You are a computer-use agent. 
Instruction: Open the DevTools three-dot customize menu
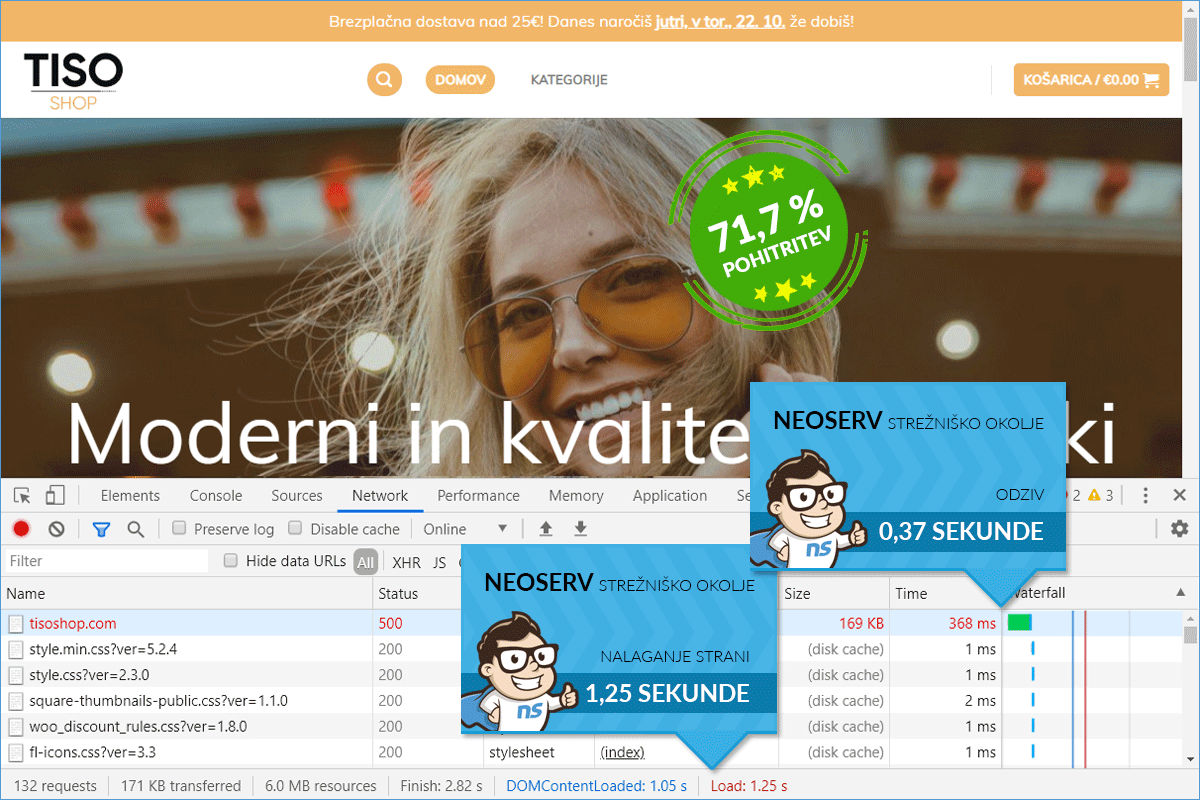[x=1146, y=496]
